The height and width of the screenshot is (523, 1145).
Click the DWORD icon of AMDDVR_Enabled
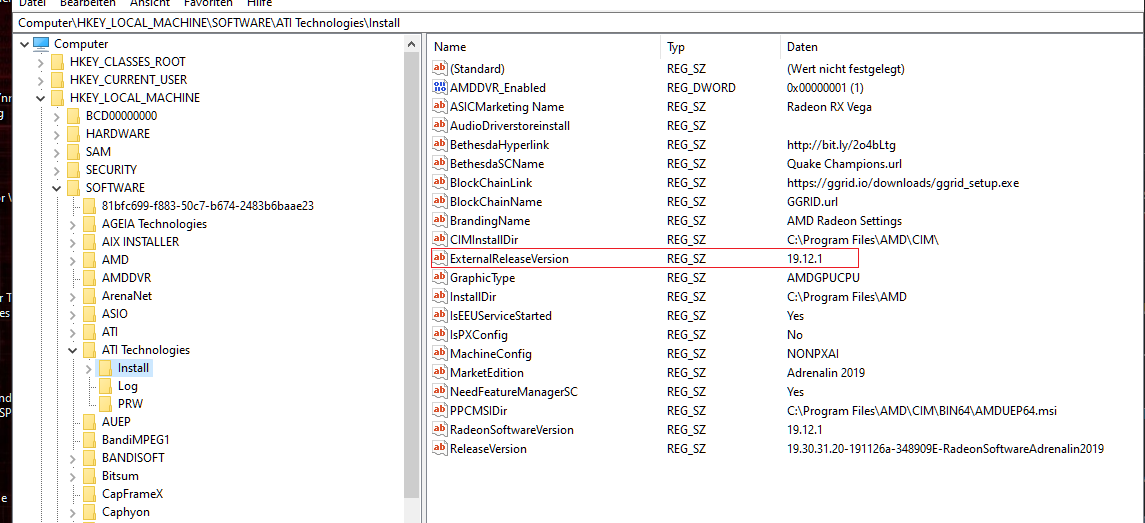(x=440, y=88)
